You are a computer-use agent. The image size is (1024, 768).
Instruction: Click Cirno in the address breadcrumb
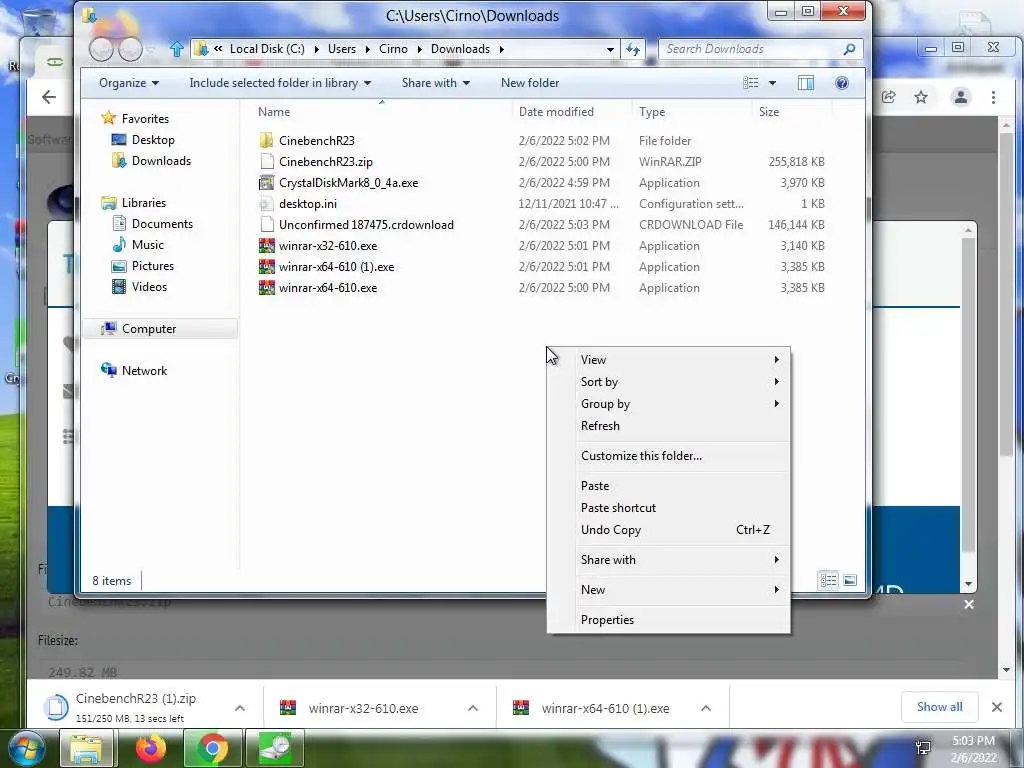[393, 49]
